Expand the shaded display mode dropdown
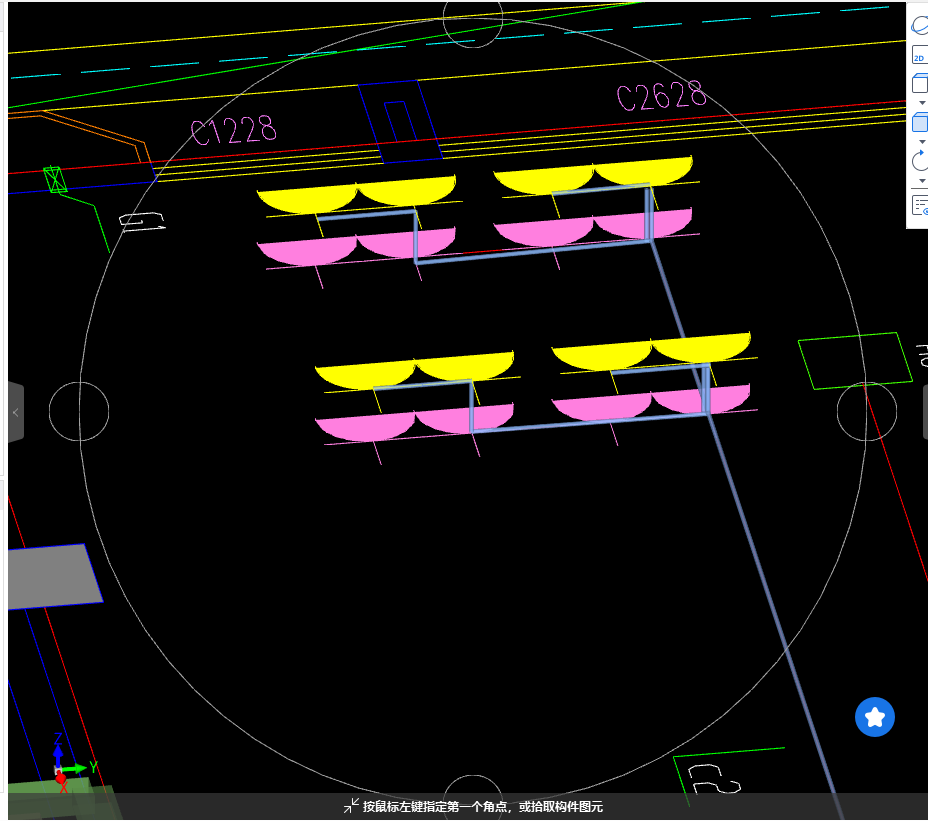928x821 pixels. tap(922, 142)
